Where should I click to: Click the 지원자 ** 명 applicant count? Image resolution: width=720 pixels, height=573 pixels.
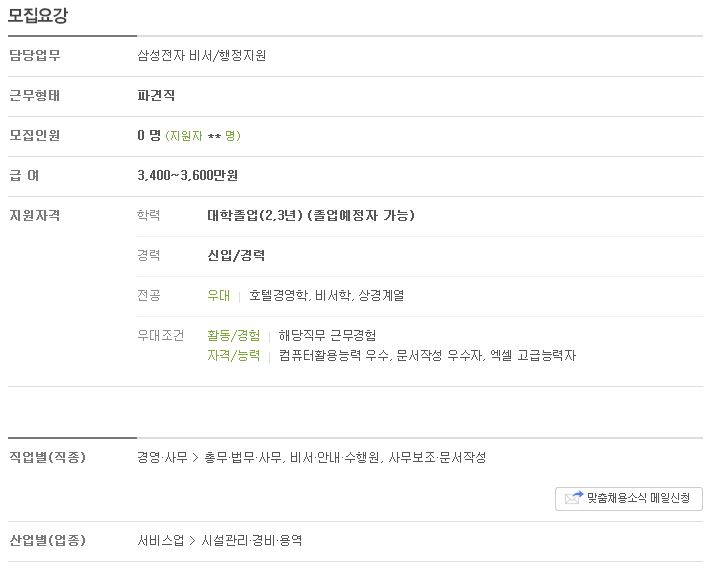click(x=203, y=136)
